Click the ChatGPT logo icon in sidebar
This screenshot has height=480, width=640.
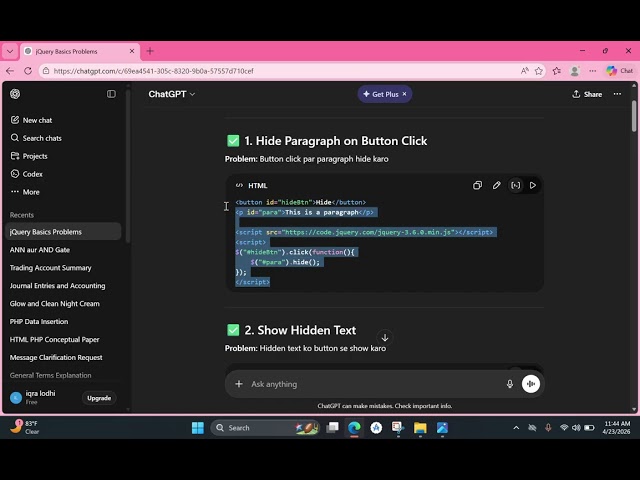coord(15,94)
